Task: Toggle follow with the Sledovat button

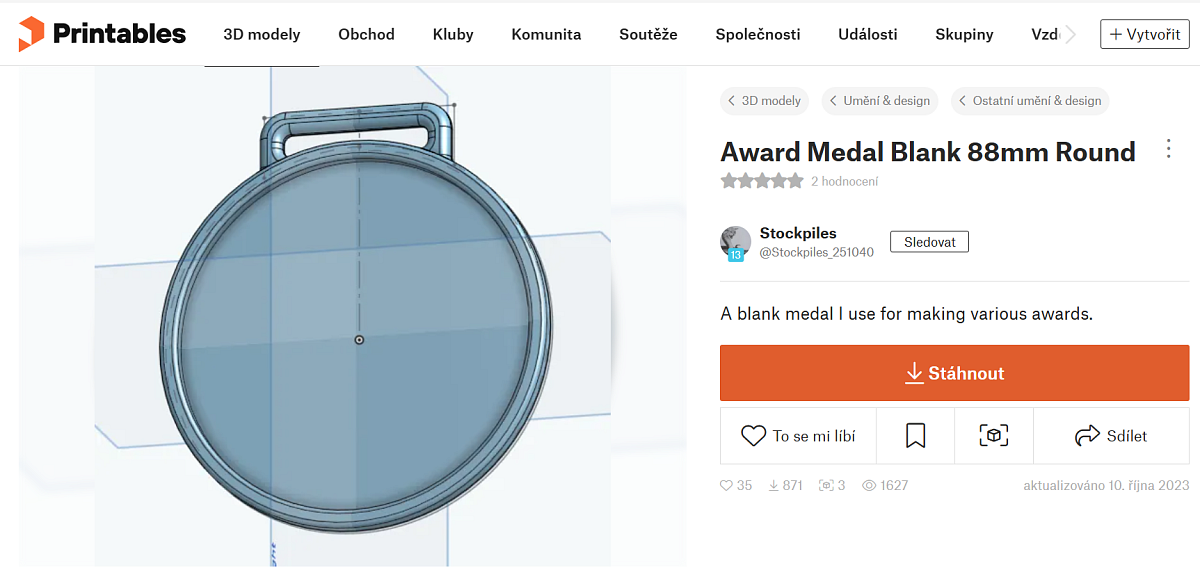Action: [929, 242]
